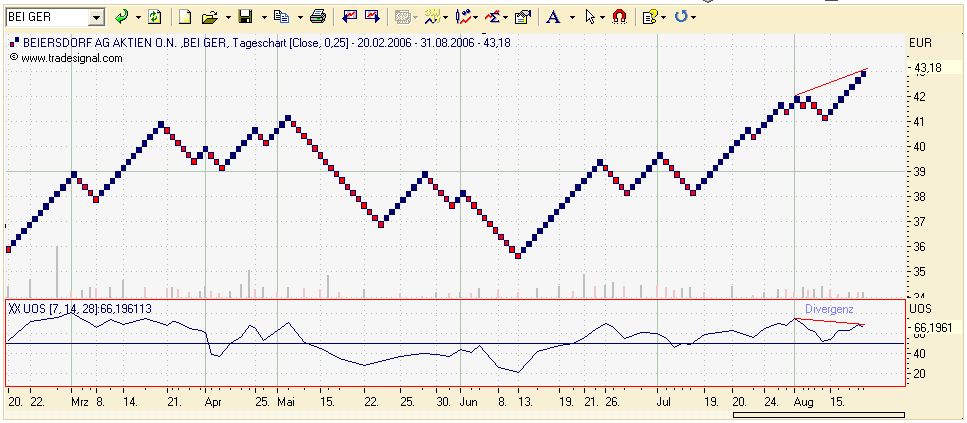Expand the pointer tool dropdown arrow
The image size is (967, 423).
[x=603, y=17]
